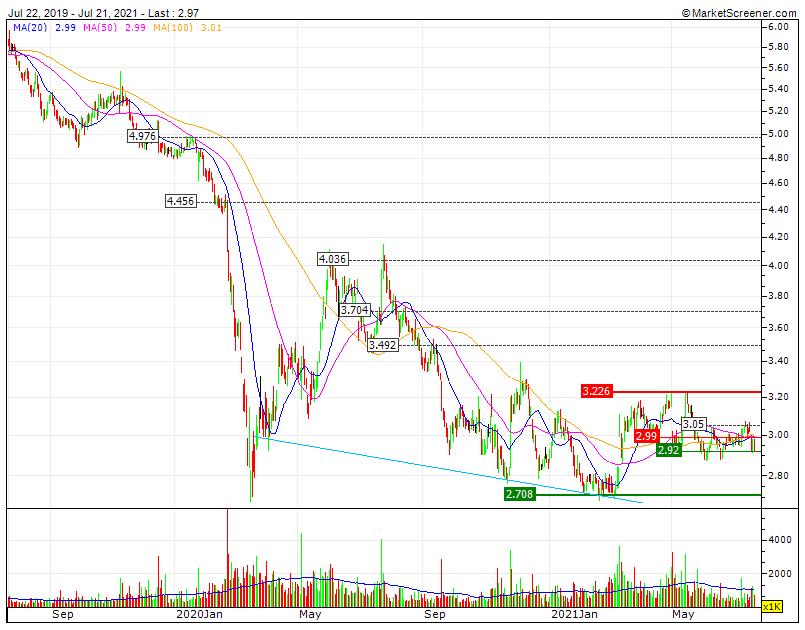The width and height of the screenshot is (805, 630).
Task: Click the 6.00 price axis value
Action: coord(778,27)
